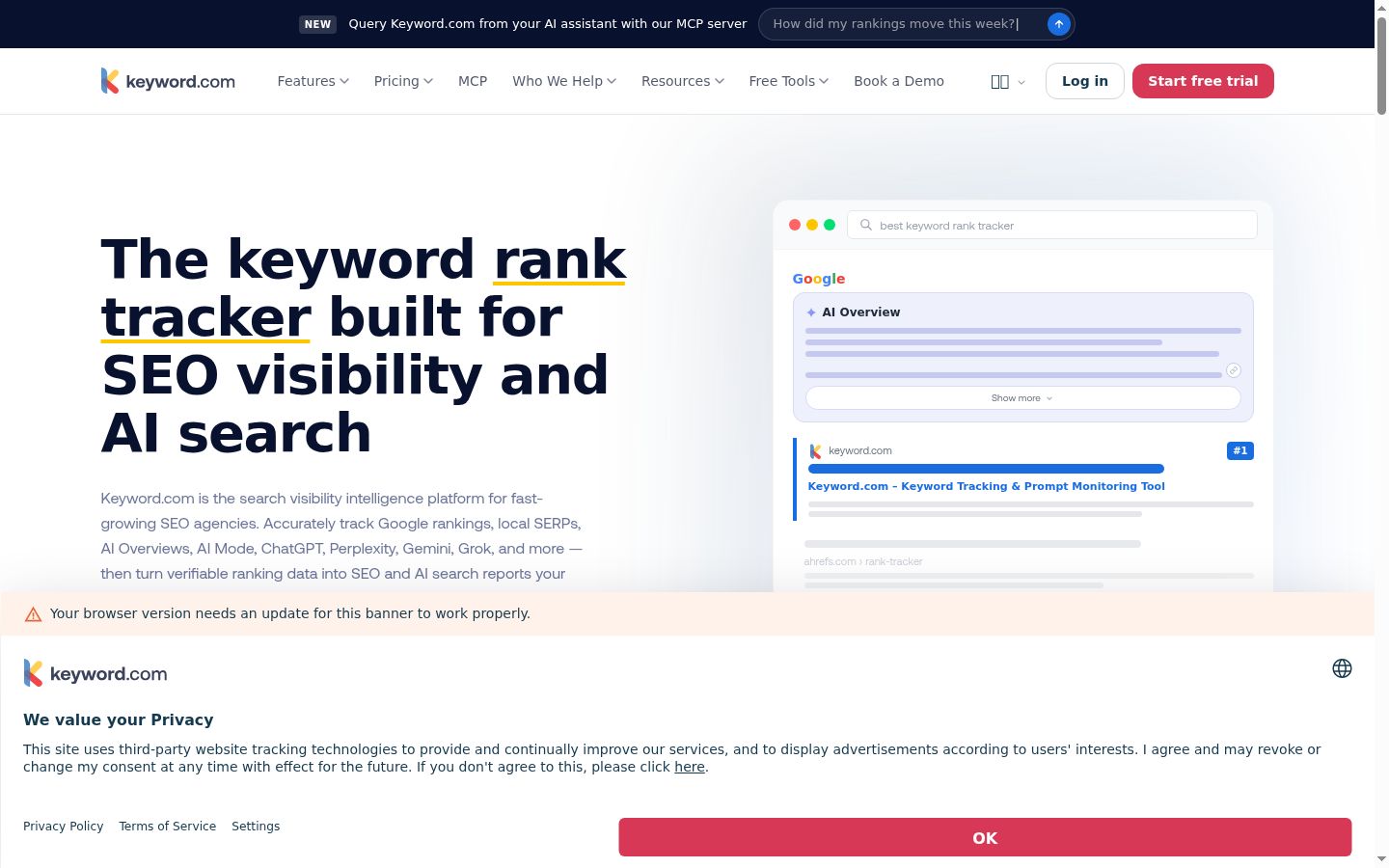Open the Pricing dropdown
1389x868 pixels.
click(x=403, y=81)
